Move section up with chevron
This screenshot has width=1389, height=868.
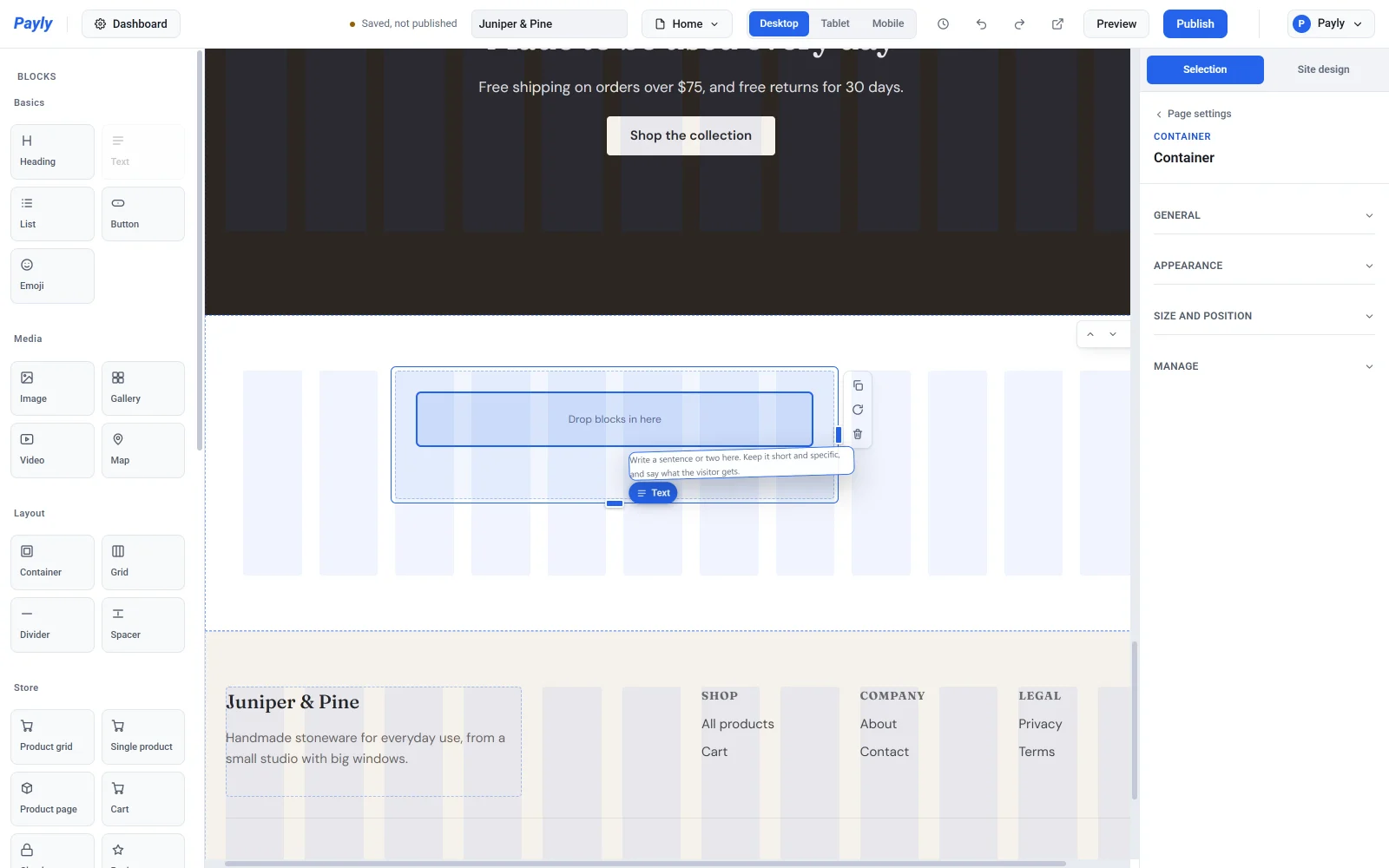point(1090,334)
